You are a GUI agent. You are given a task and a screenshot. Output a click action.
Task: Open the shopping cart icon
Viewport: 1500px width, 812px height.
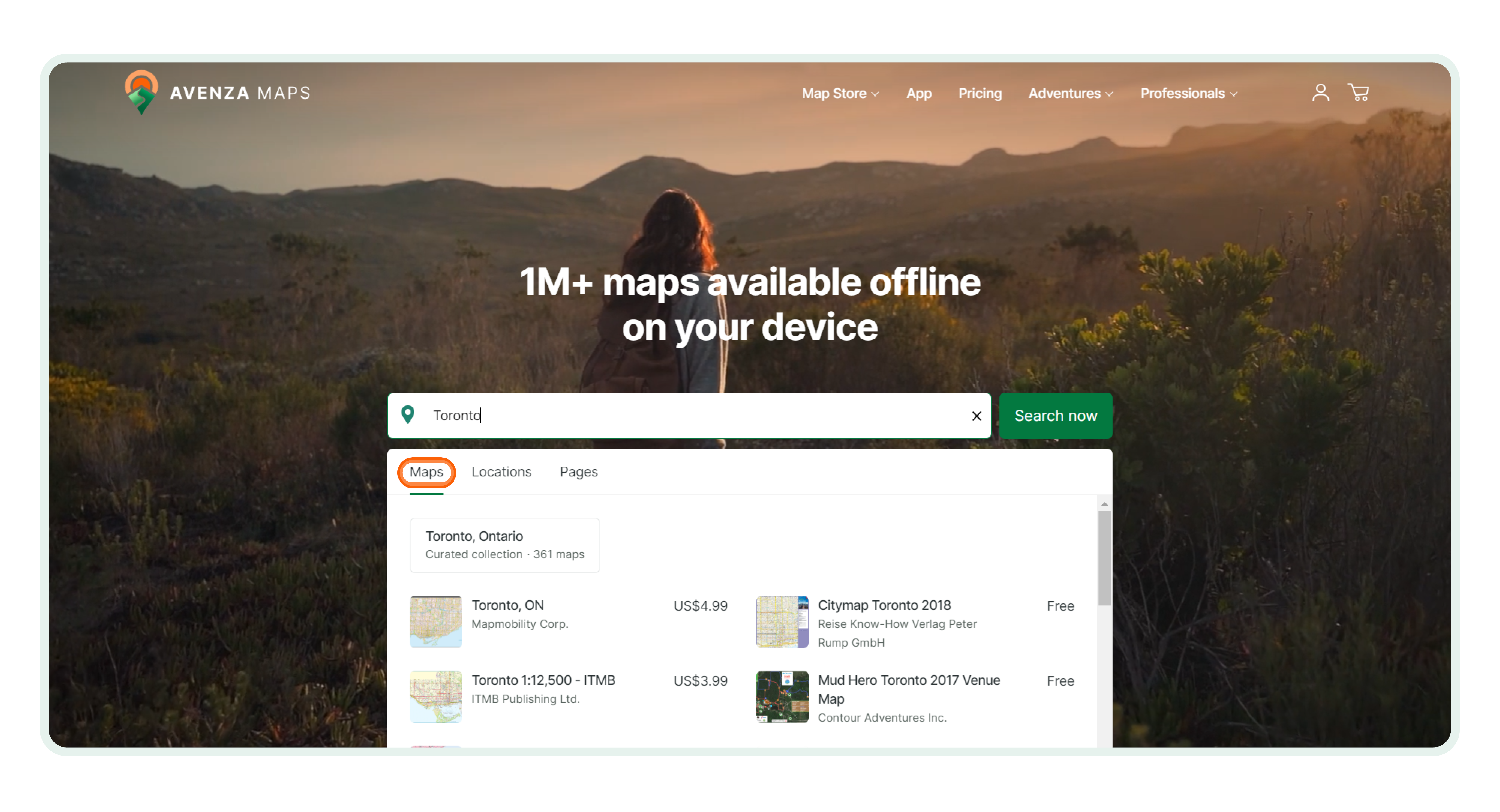tap(1358, 93)
